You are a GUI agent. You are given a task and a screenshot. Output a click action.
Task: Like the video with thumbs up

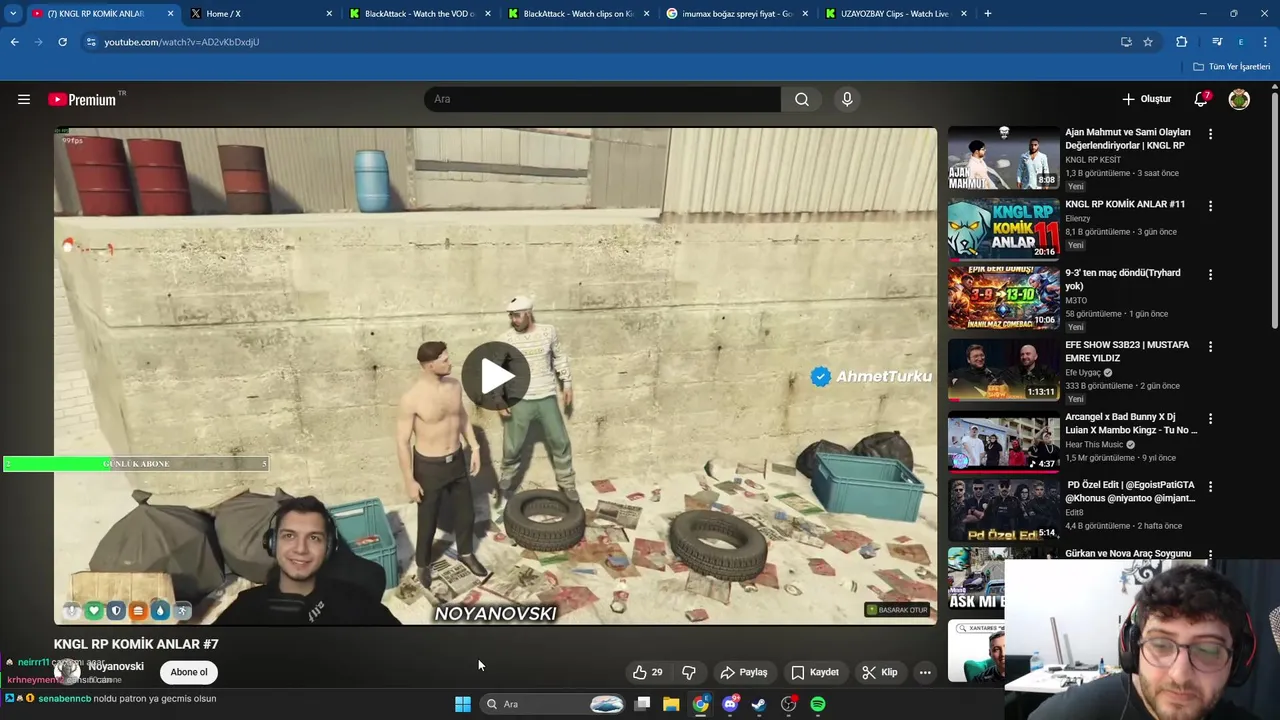click(x=648, y=672)
